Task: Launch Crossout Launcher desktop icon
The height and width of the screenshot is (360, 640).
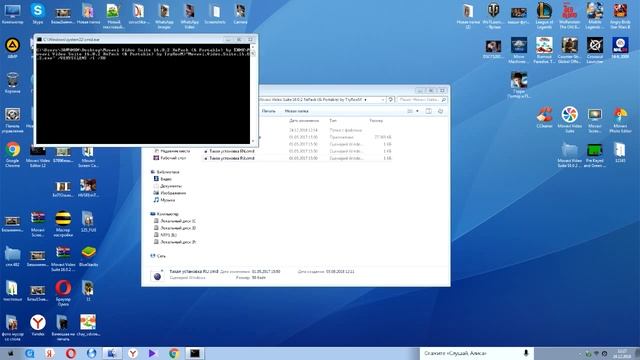Action: pos(595,51)
